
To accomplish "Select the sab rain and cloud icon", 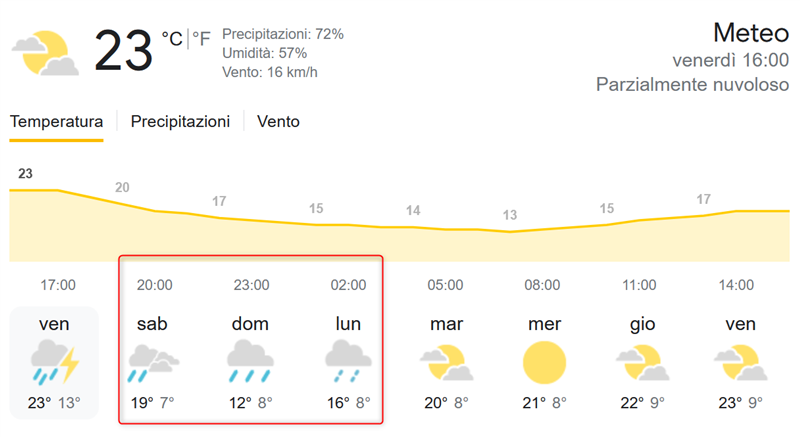I will click(x=153, y=363).
